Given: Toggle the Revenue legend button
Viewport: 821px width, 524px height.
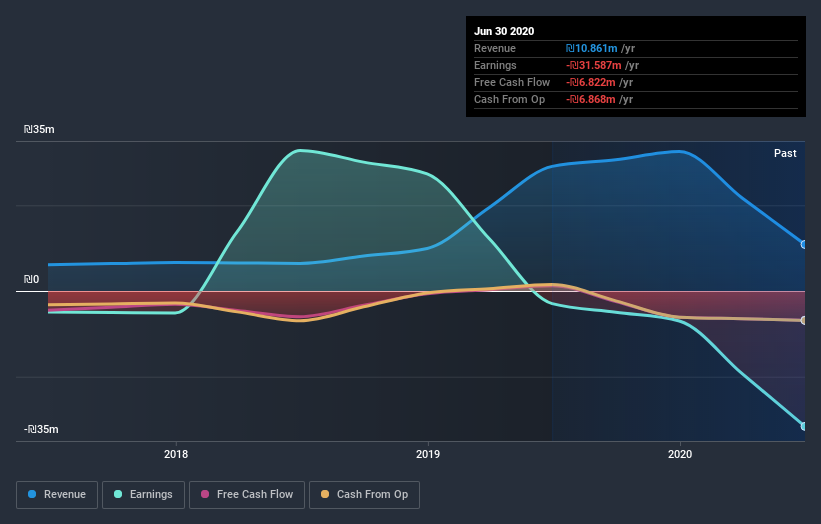Looking at the screenshot, I should point(57,495).
